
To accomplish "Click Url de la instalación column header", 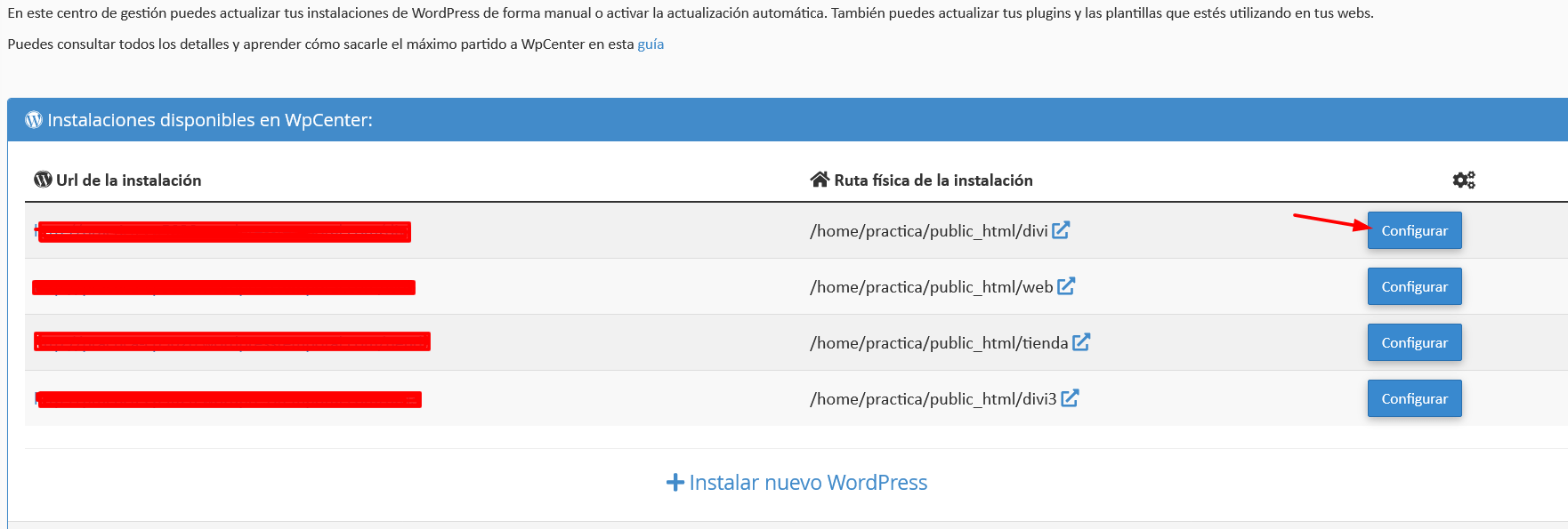I will click(129, 180).
